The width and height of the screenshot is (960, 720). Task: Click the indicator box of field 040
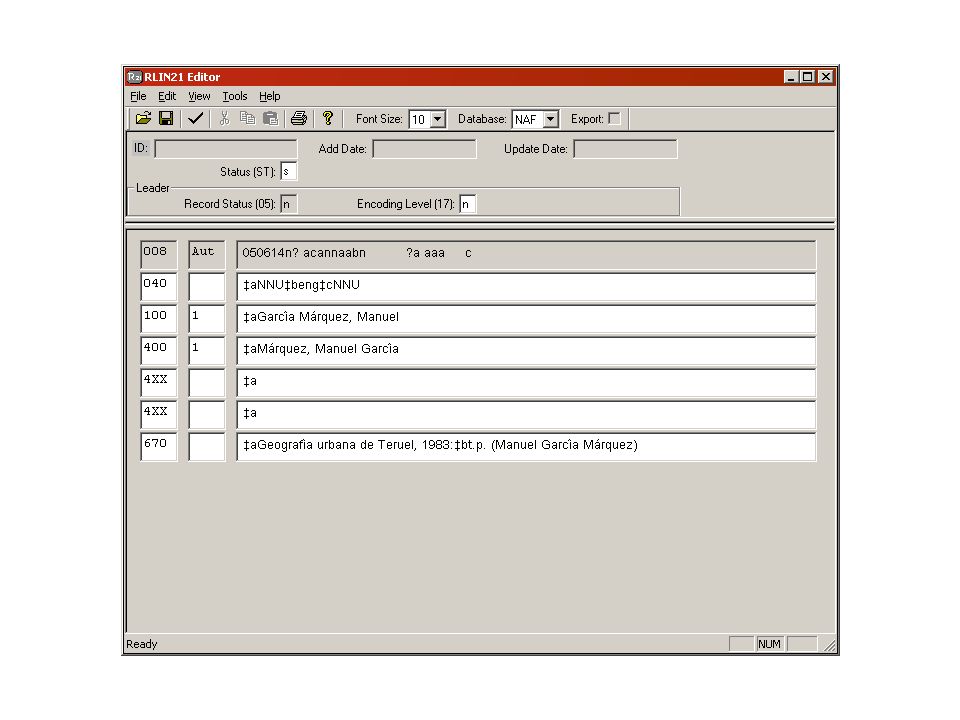click(x=206, y=287)
